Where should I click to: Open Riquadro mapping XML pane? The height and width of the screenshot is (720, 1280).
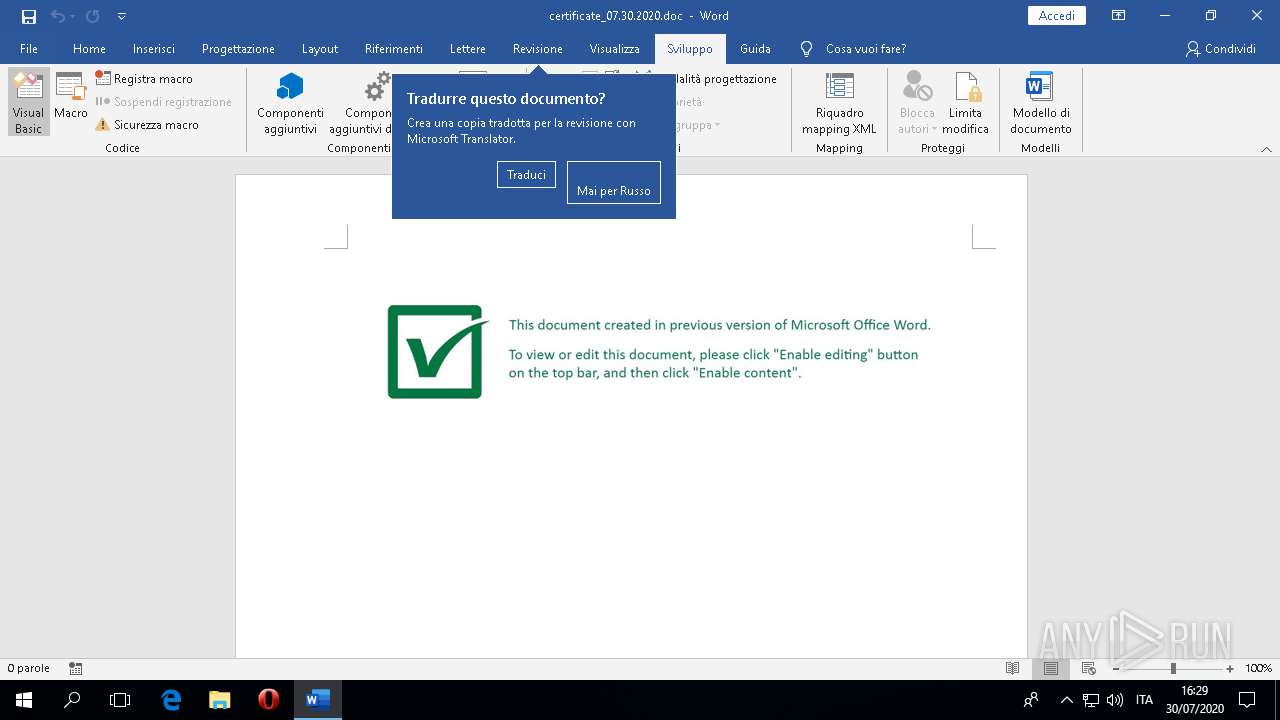pos(839,103)
